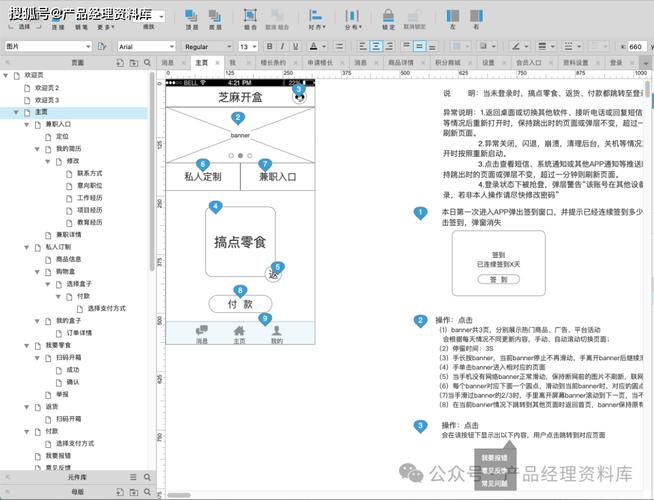Edit the x position field showing 660
Screen dimensions: 654x500
[636, 46]
